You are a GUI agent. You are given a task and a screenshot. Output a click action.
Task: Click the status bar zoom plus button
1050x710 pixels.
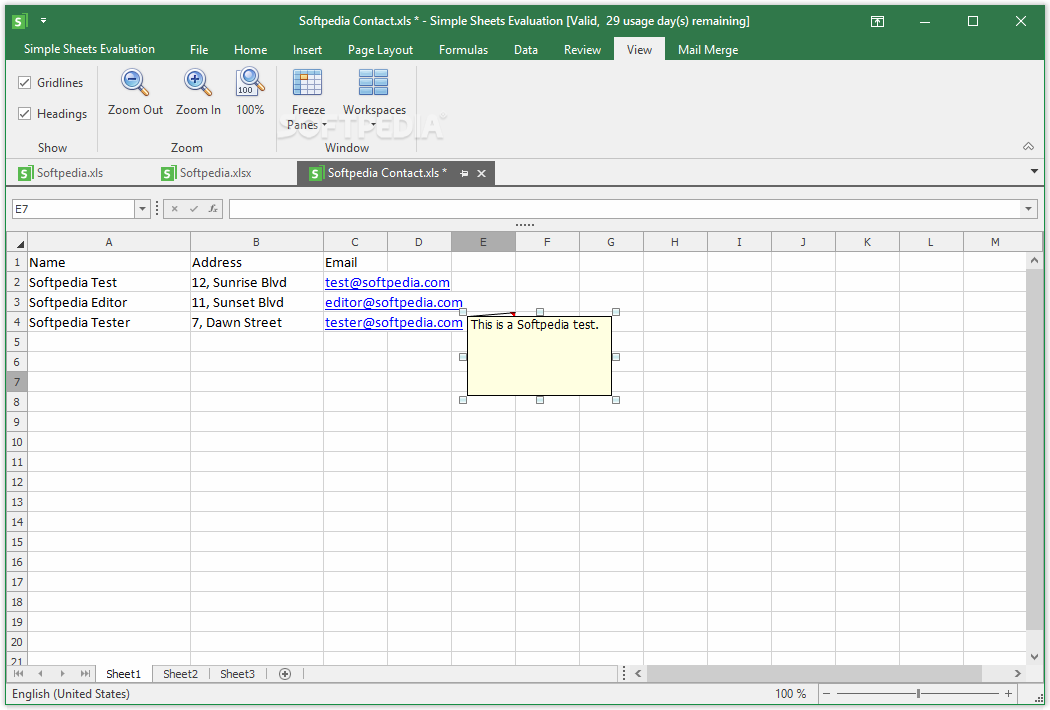point(1008,694)
